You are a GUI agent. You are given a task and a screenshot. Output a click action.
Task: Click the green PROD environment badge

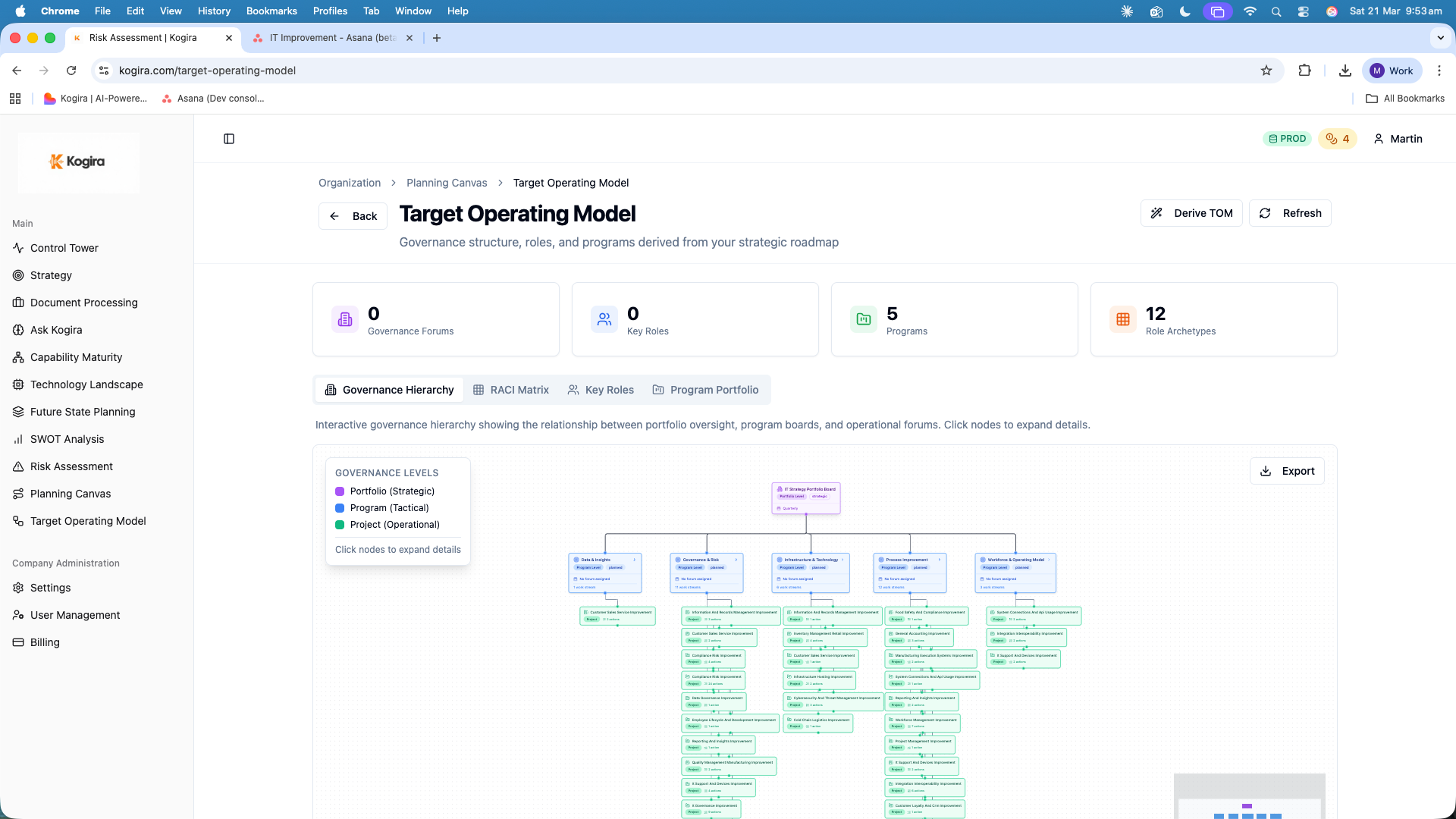click(x=1287, y=139)
